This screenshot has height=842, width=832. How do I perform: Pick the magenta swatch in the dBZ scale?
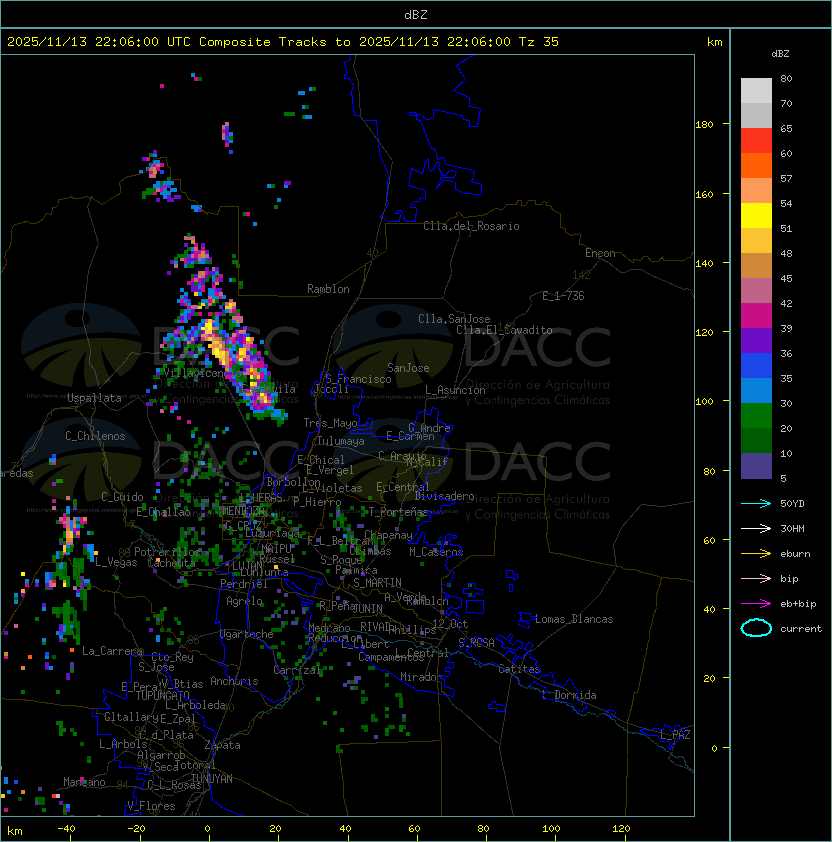click(x=756, y=316)
